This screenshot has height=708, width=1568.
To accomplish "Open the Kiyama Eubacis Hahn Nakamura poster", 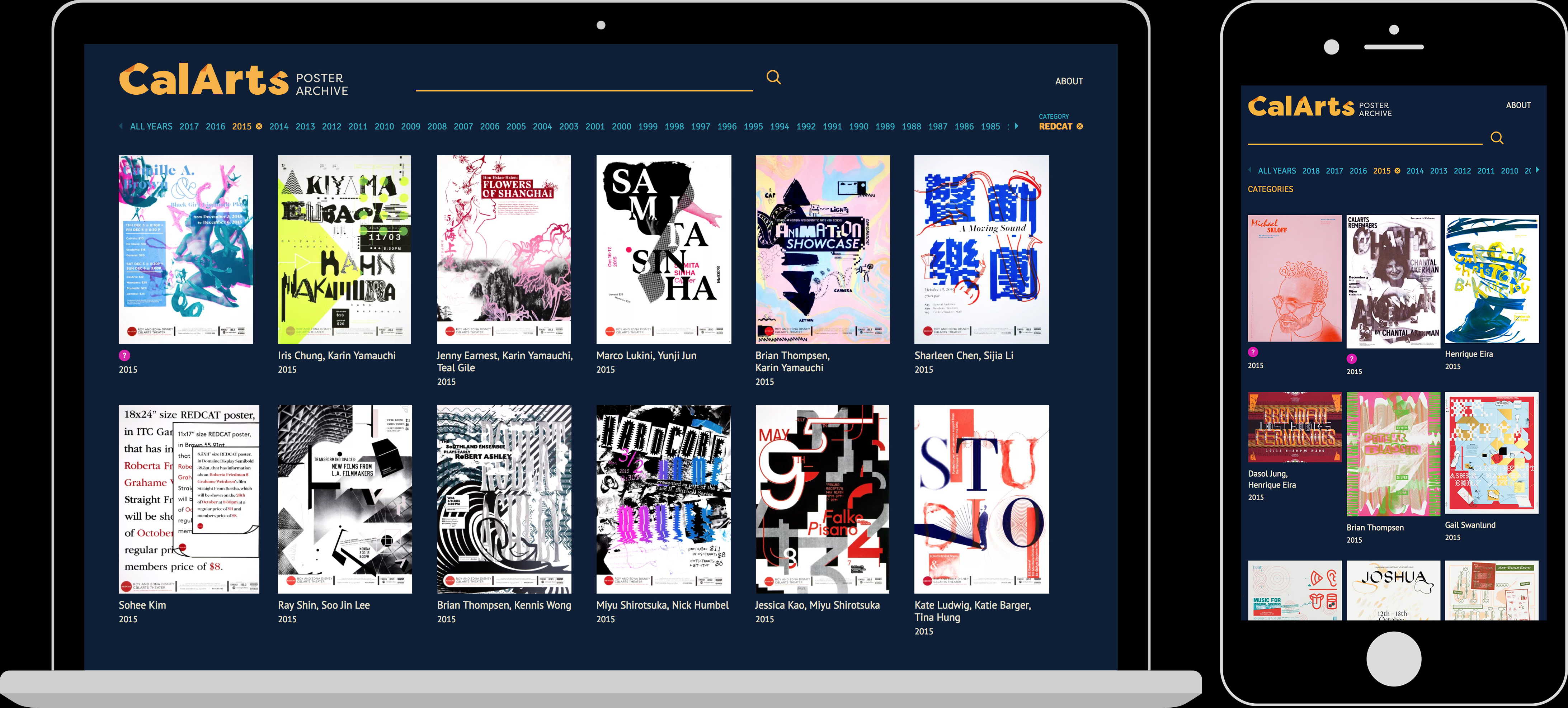I will click(344, 250).
